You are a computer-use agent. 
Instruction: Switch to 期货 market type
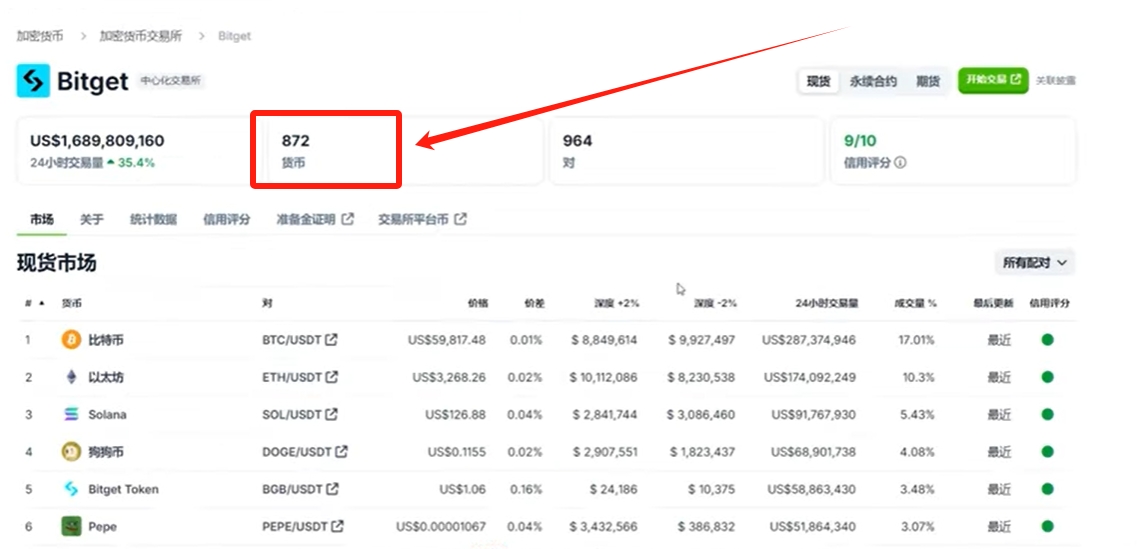pyautogui.click(x=928, y=81)
